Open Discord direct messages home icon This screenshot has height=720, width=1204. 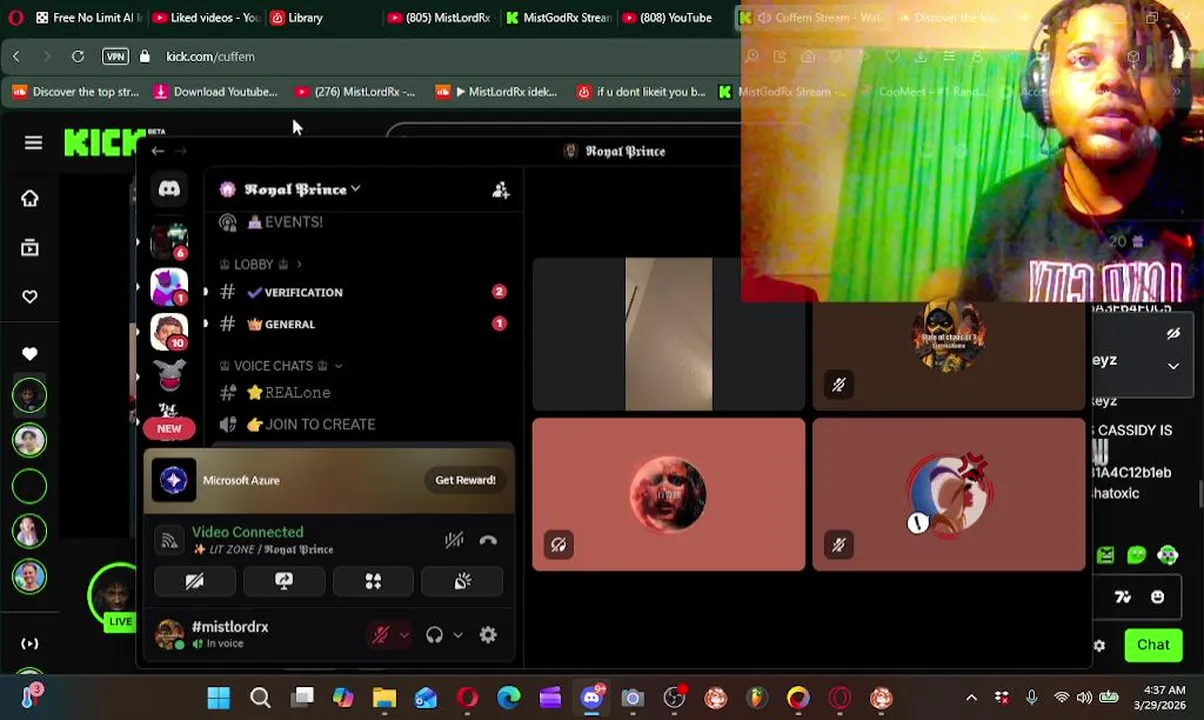coord(169,189)
